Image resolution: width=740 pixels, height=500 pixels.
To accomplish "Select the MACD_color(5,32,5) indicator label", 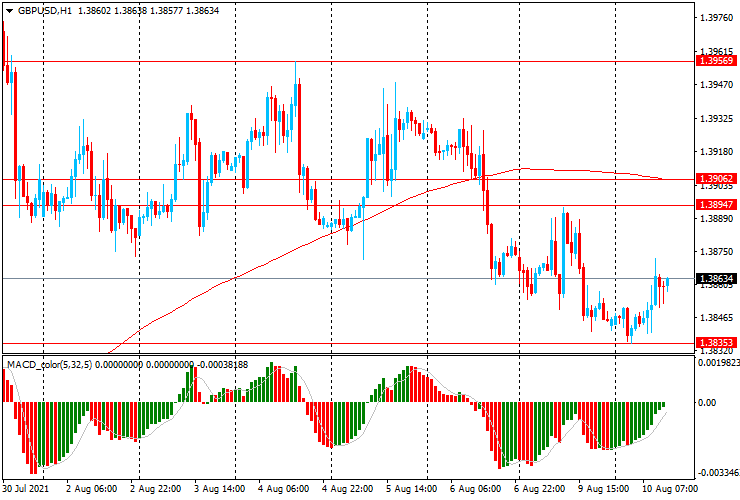I will coord(50,364).
